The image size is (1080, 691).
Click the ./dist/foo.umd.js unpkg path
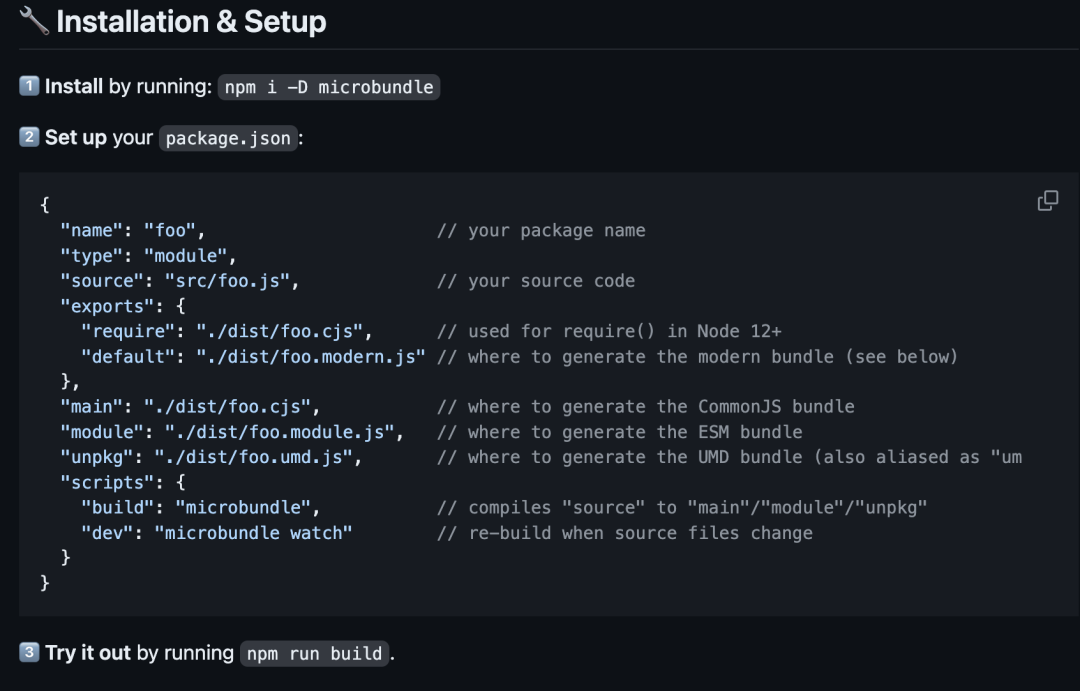[x=257, y=457]
